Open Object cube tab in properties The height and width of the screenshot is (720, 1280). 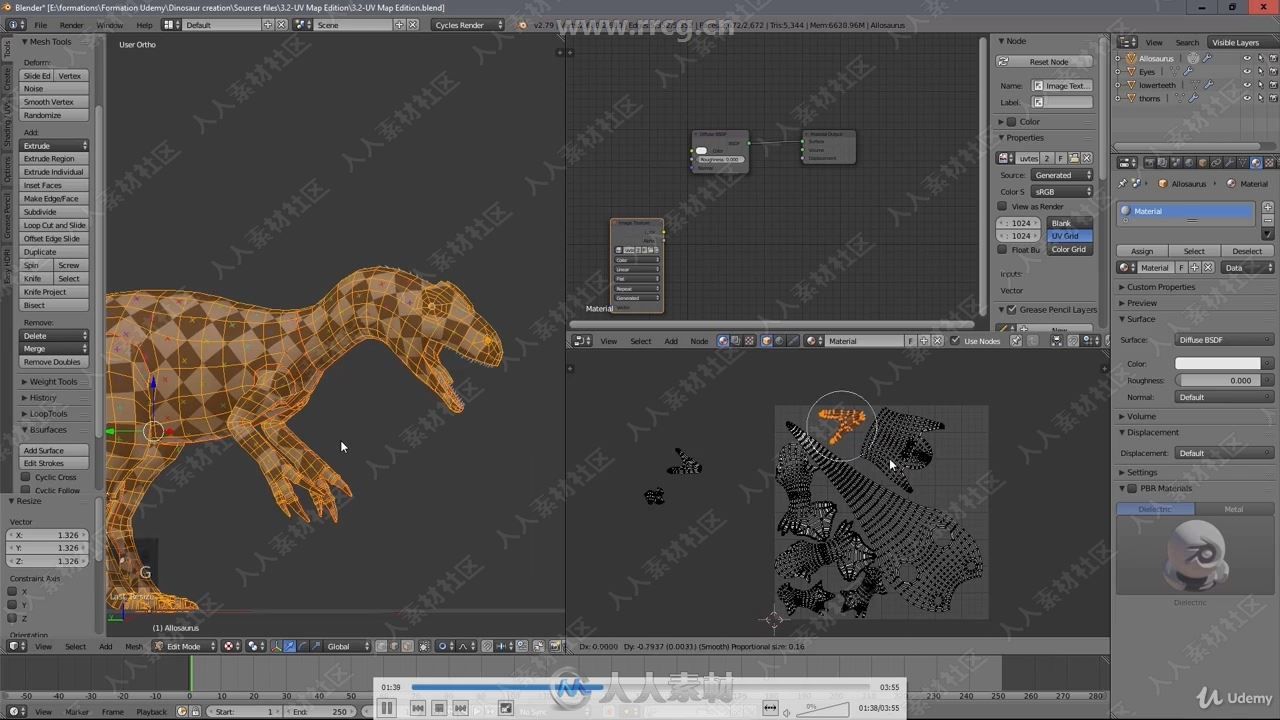click(1203, 163)
